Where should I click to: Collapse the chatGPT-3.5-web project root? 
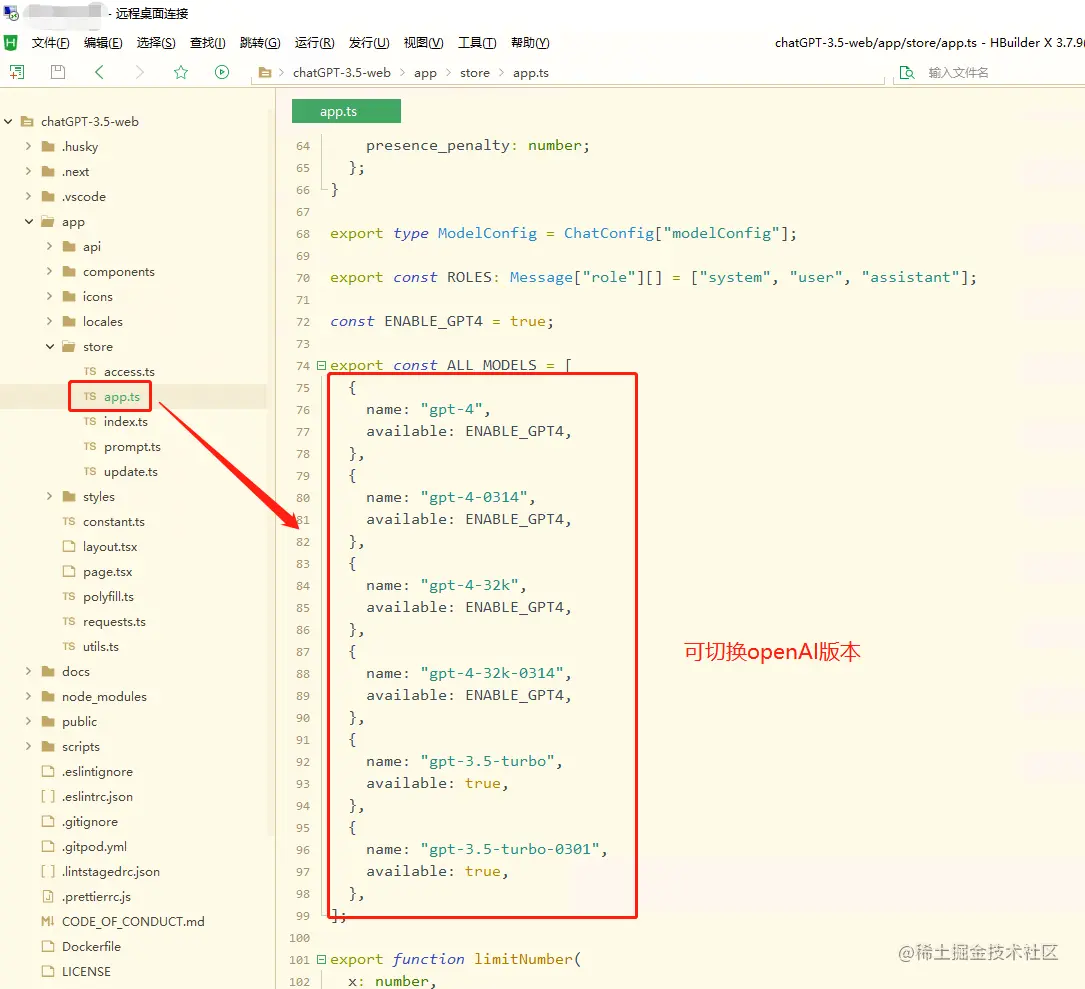point(8,121)
